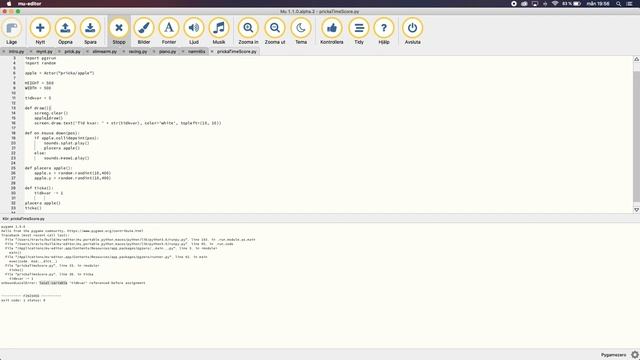Open the Apple menu
Viewport: 640px width, 360px height.
[x=9, y=4]
